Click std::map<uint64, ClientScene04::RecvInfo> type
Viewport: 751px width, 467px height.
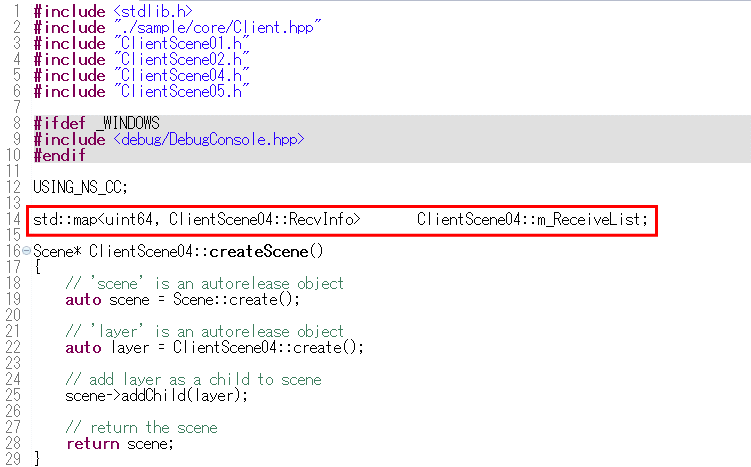197,219
